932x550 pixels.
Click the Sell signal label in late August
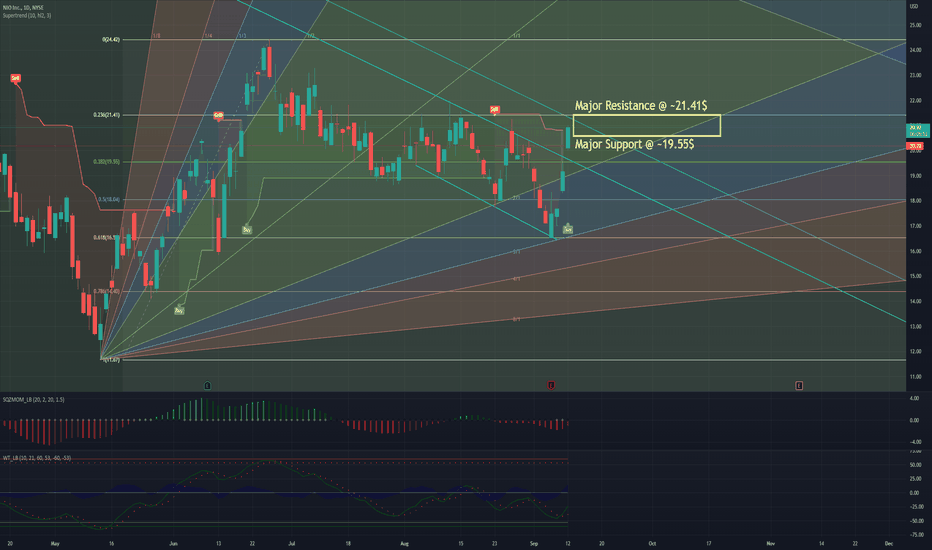[494, 109]
